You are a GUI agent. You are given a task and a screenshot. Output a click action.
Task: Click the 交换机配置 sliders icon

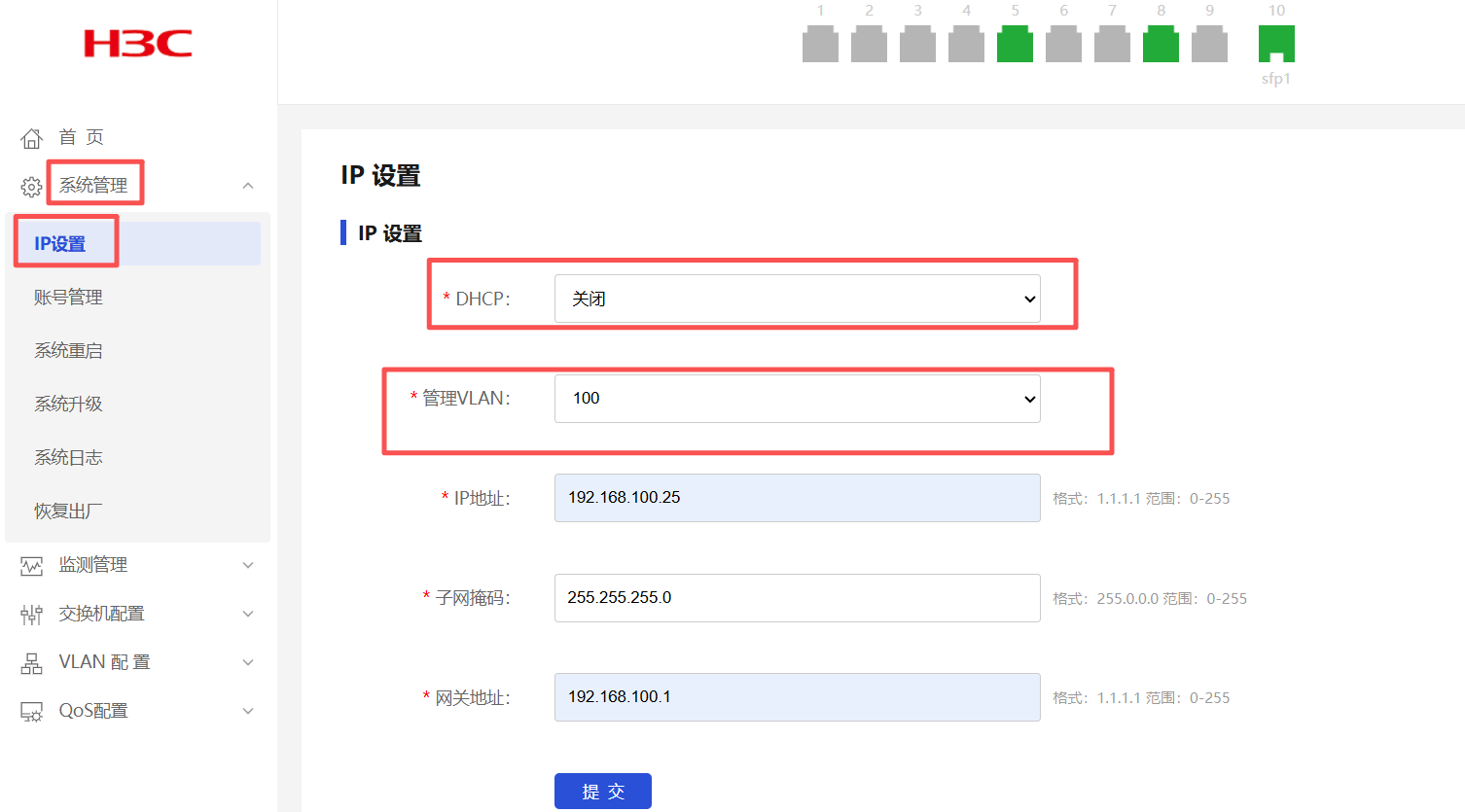click(32, 615)
